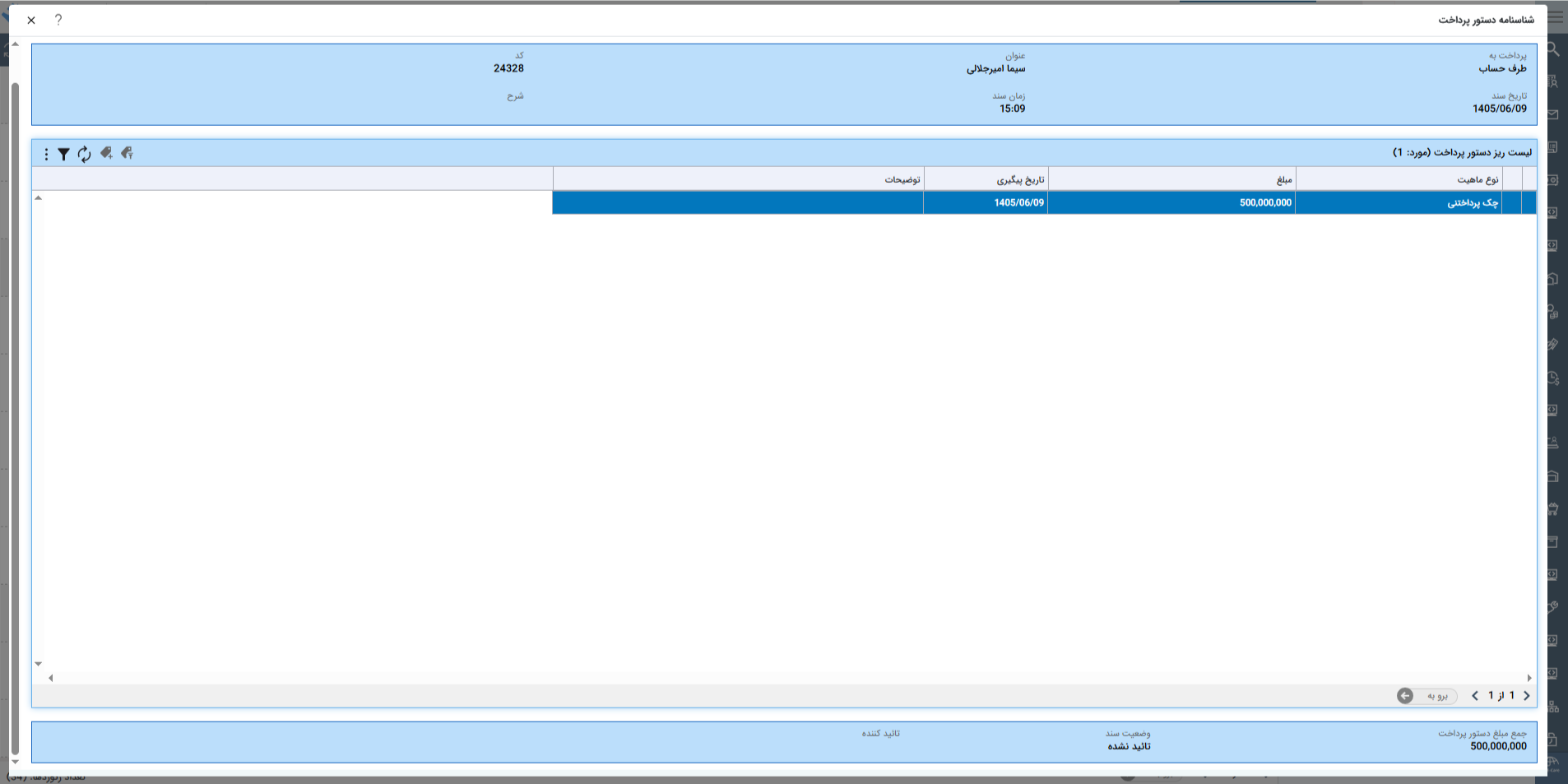
Task: Click the 500,000,000 amount cell in the grid row
Action: (1171, 202)
